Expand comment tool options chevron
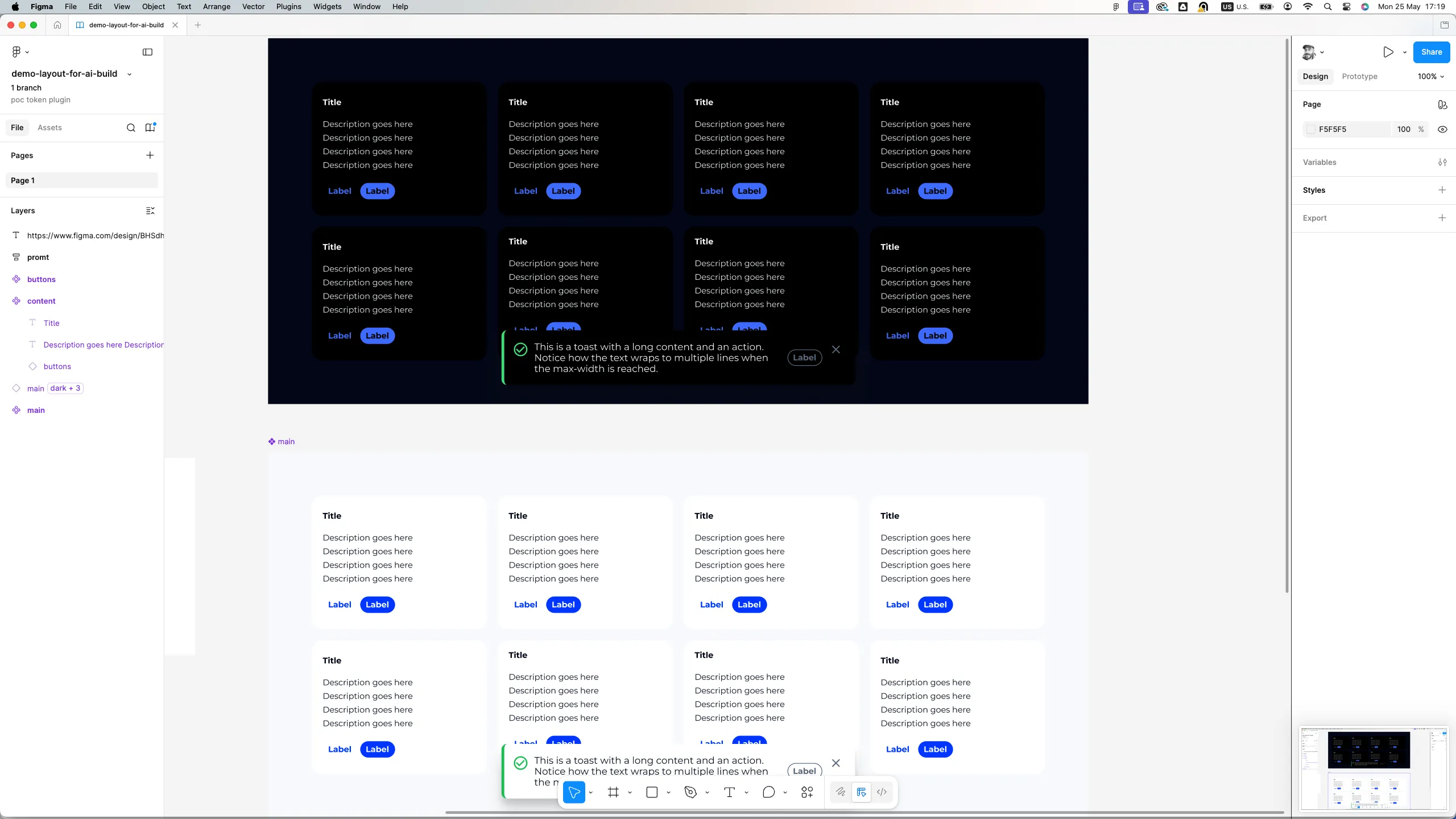This screenshot has height=819, width=1456. click(x=785, y=792)
